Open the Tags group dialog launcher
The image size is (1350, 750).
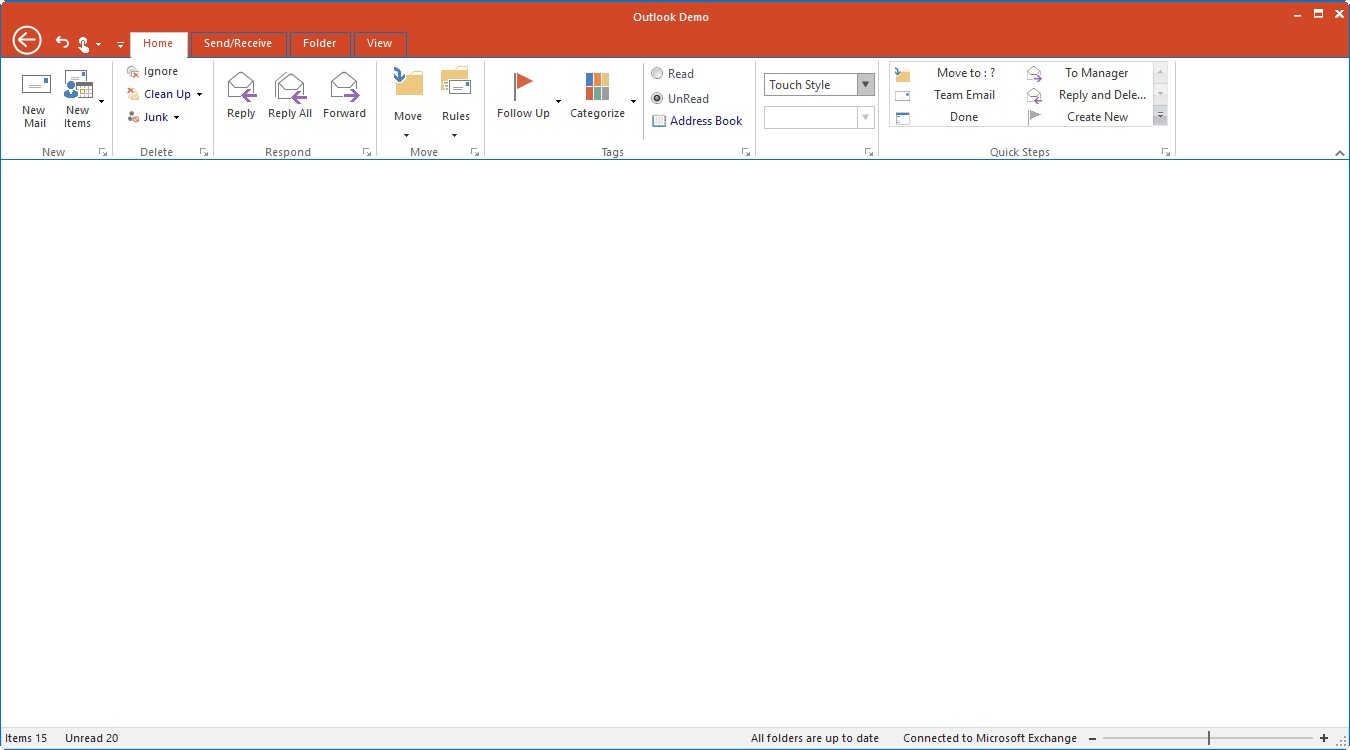pos(745,152)
